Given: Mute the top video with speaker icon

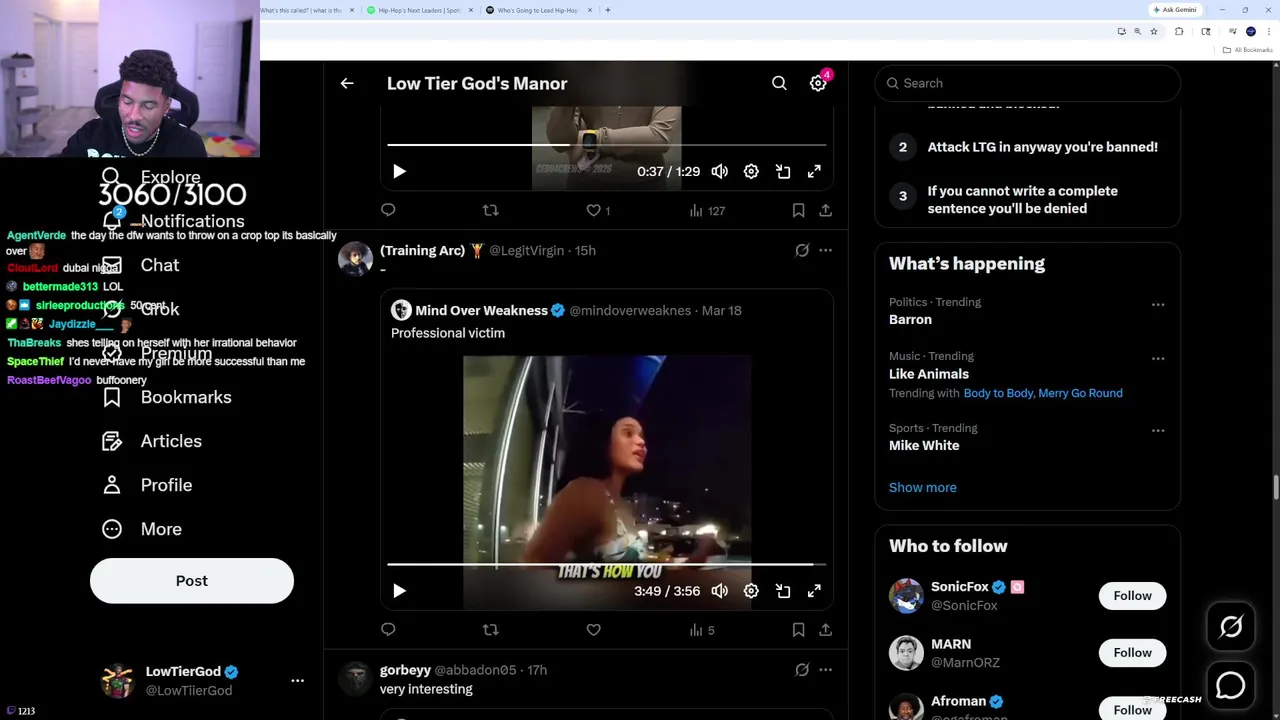Looking at the screenshot, I should pos(720,171).
